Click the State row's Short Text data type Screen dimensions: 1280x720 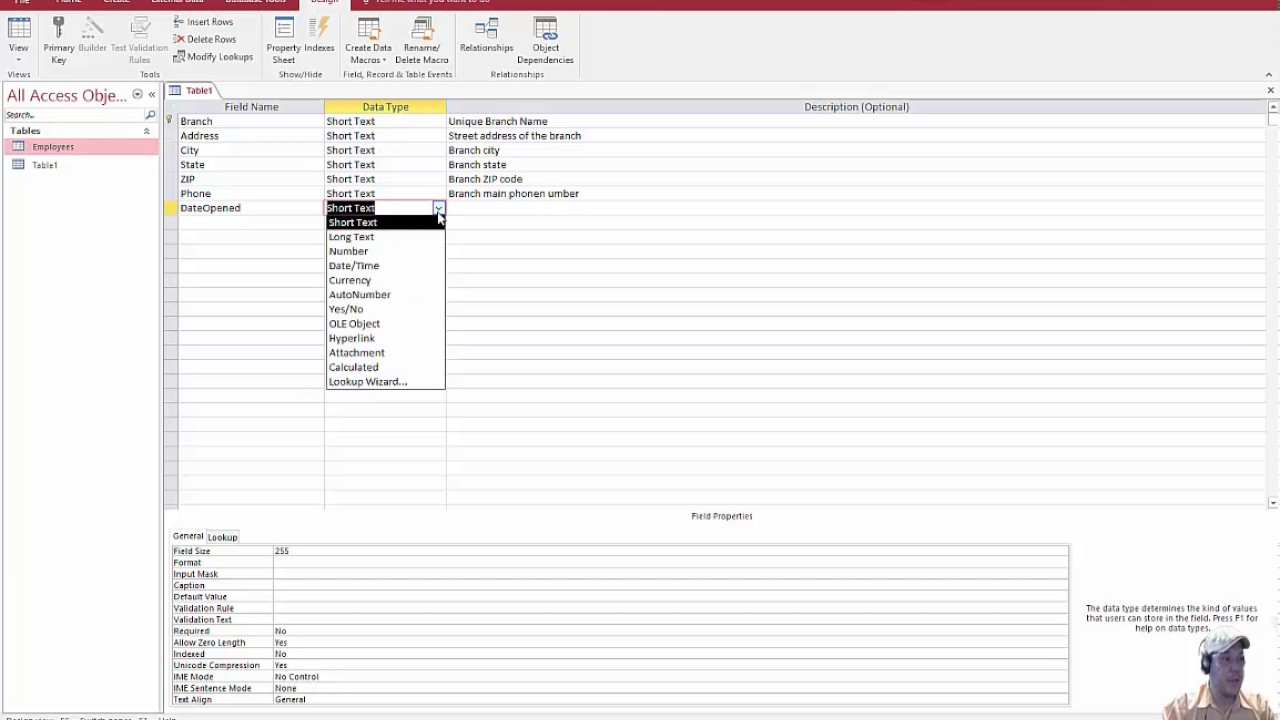(x=385, y=165)
